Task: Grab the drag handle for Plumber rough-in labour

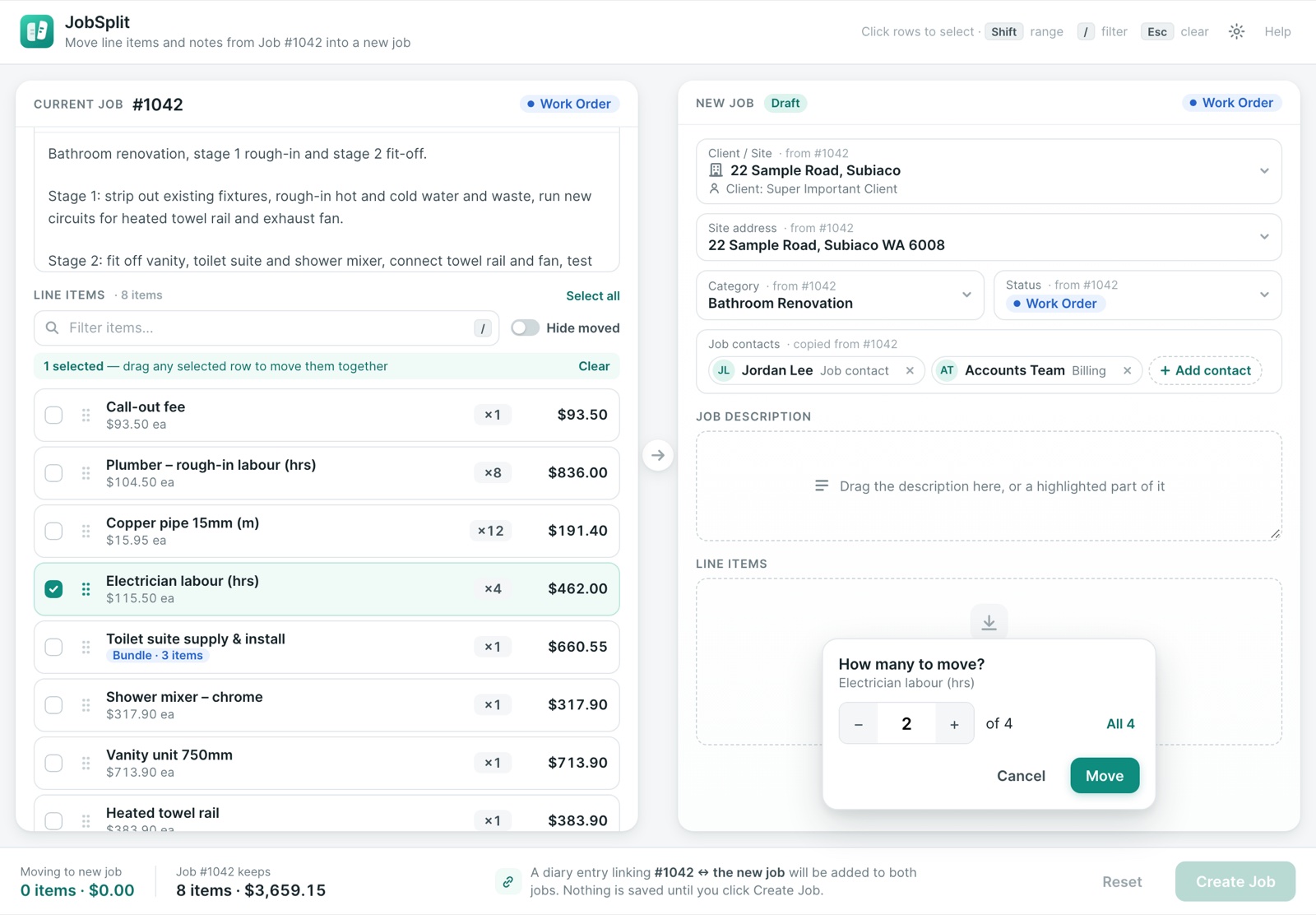Action: coord(86,473)
